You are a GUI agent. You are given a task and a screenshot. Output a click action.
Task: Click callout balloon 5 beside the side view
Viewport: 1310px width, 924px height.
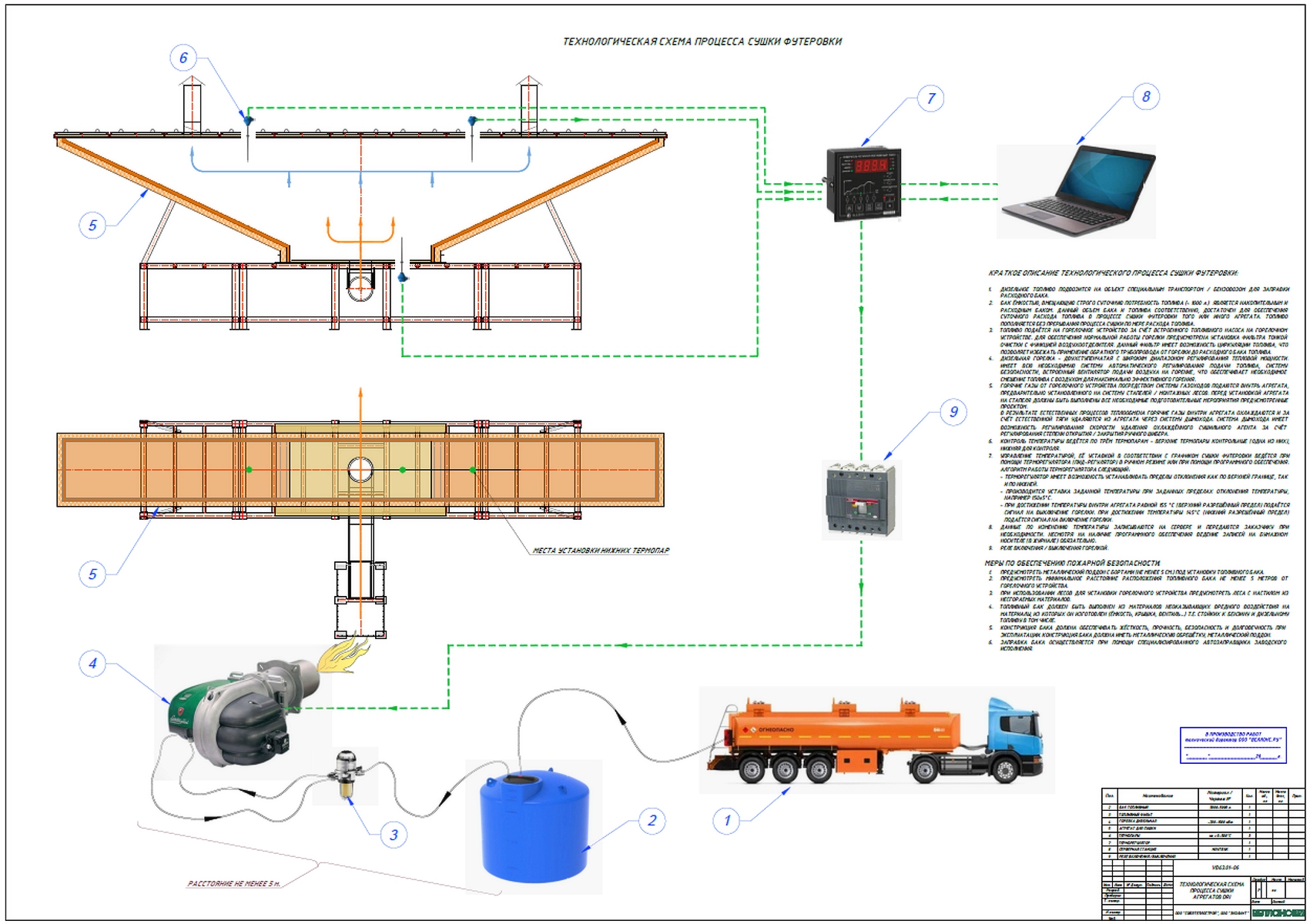pyautogui.click(x=92, y=225)
